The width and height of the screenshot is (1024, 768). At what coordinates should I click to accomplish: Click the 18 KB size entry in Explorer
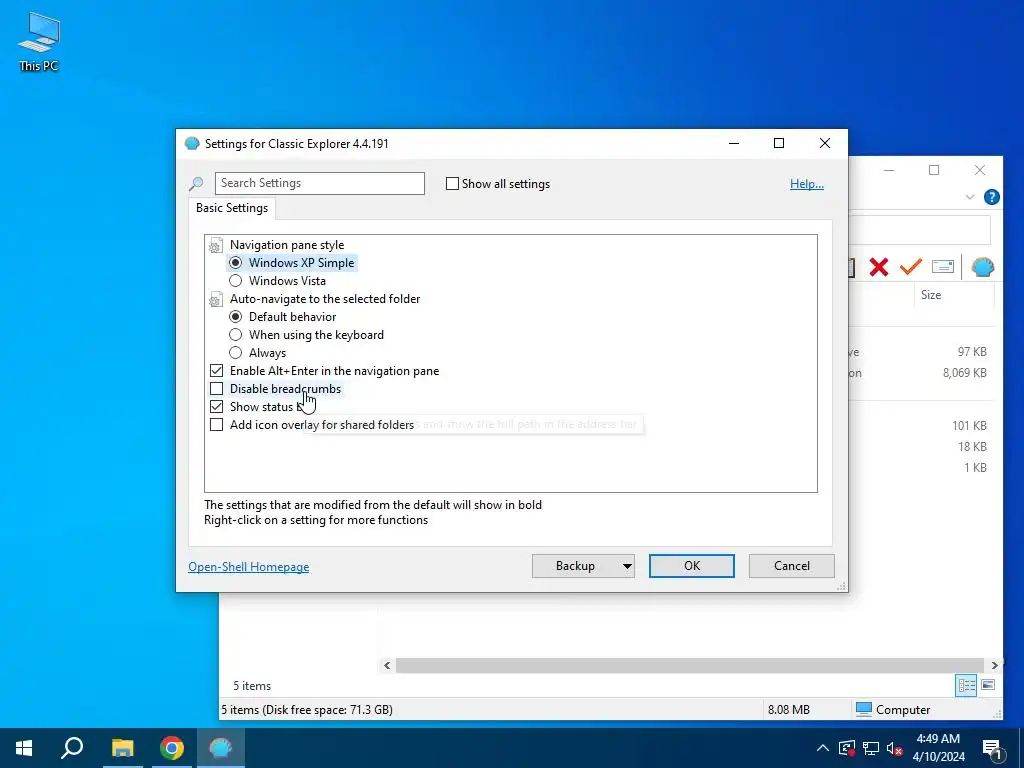click(972, 447)
